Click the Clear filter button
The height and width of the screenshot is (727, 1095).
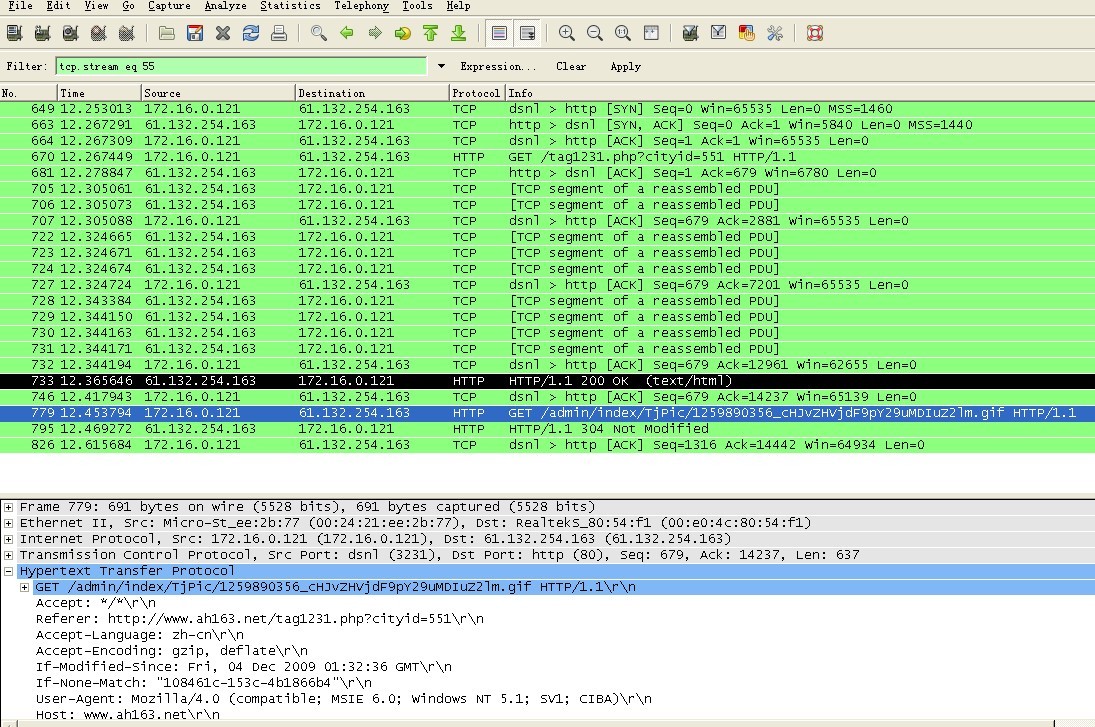pos(571,67)
